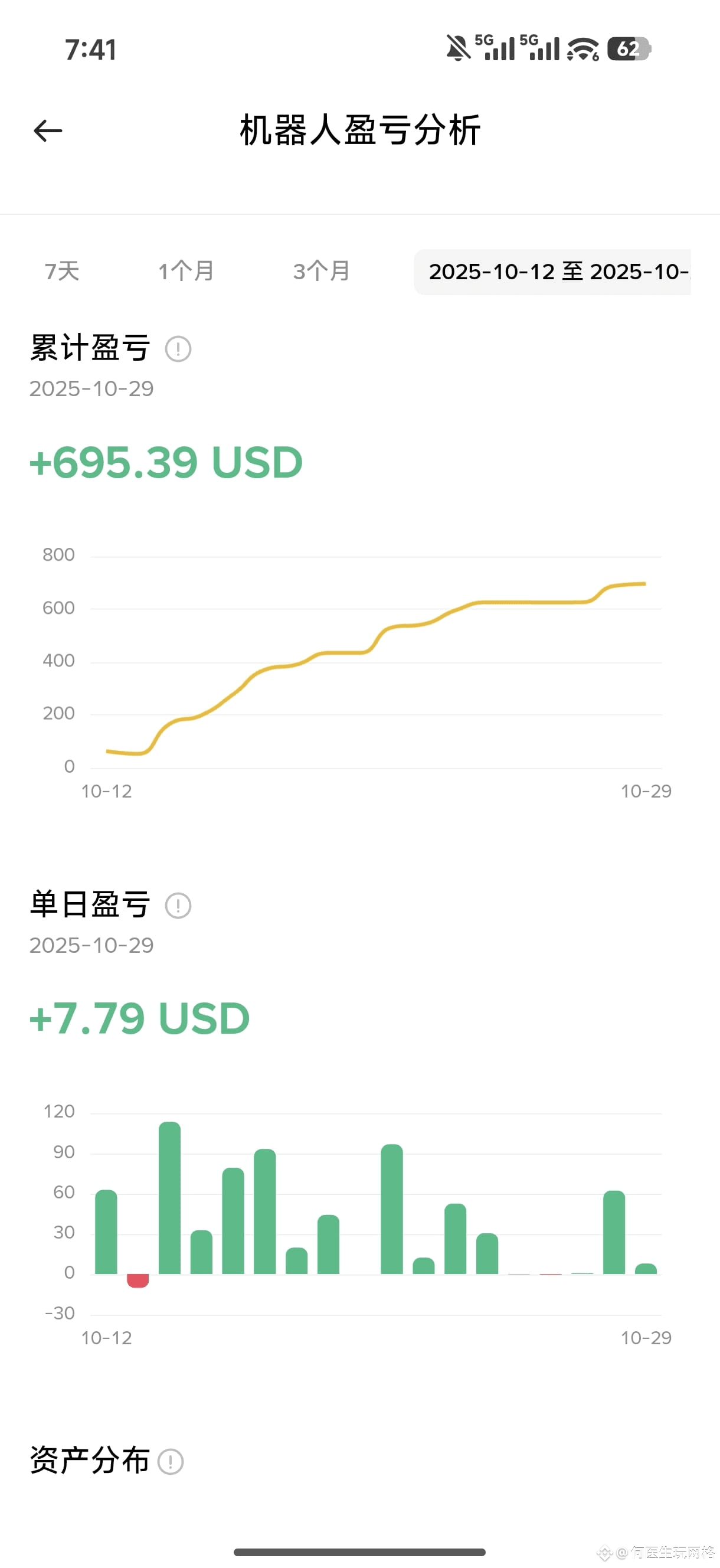
Task: Select the 3个月 time range tab
Action: pyautogui.click(x=322, y=272)
